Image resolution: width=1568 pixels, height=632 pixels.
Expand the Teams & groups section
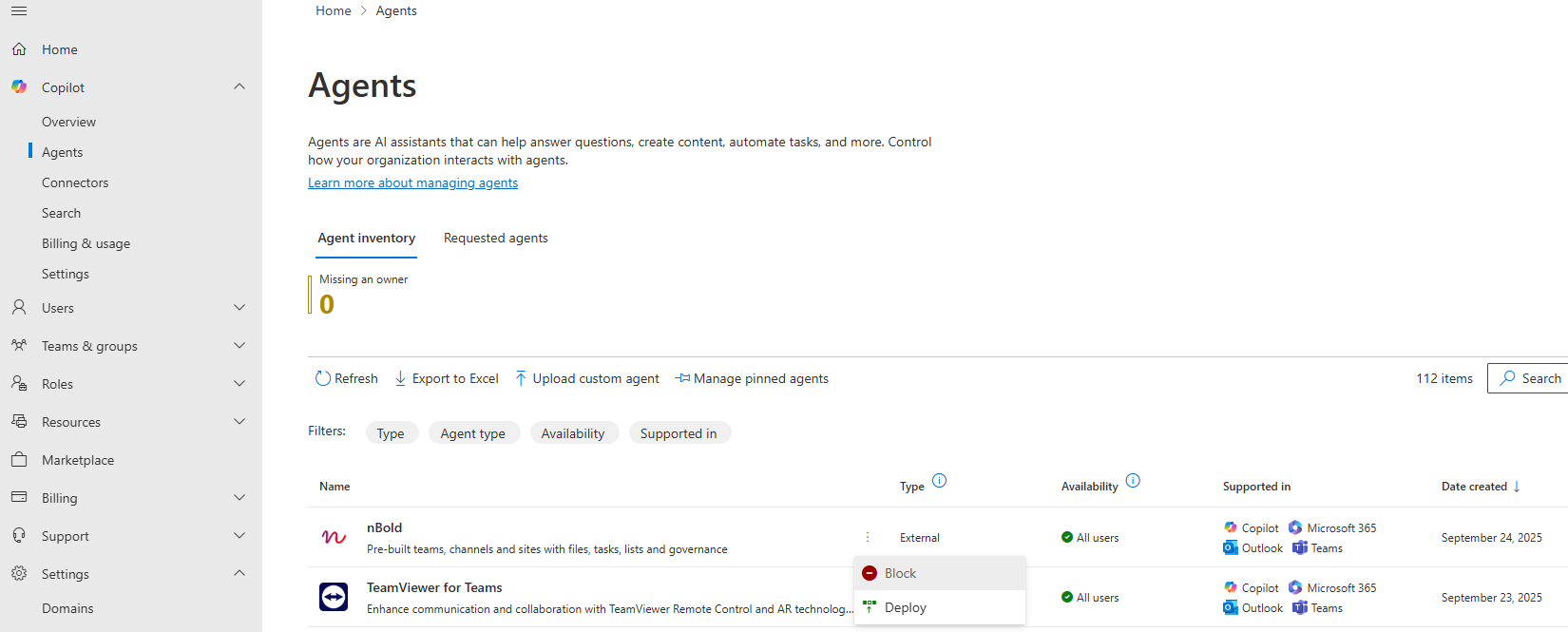(x=239, y=346)
